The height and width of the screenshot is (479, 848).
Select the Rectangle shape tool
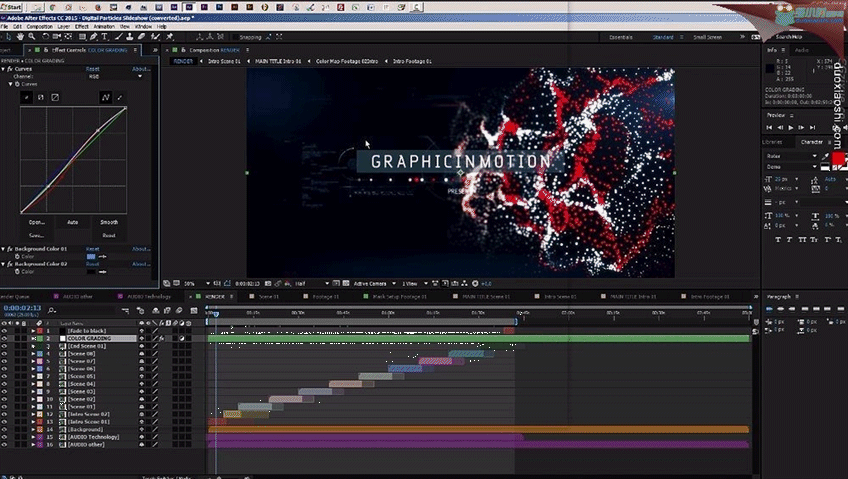(x=82, y=37)
